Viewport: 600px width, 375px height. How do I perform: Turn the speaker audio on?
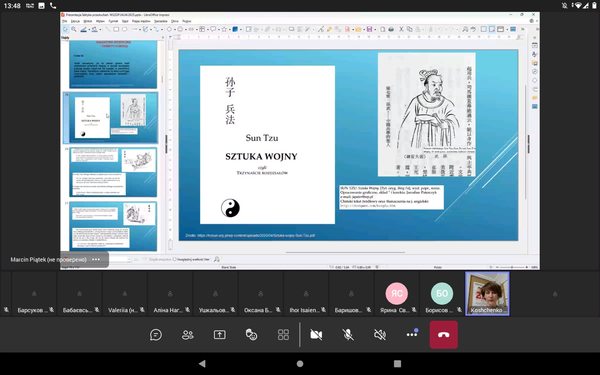click(x=380, y=335)
